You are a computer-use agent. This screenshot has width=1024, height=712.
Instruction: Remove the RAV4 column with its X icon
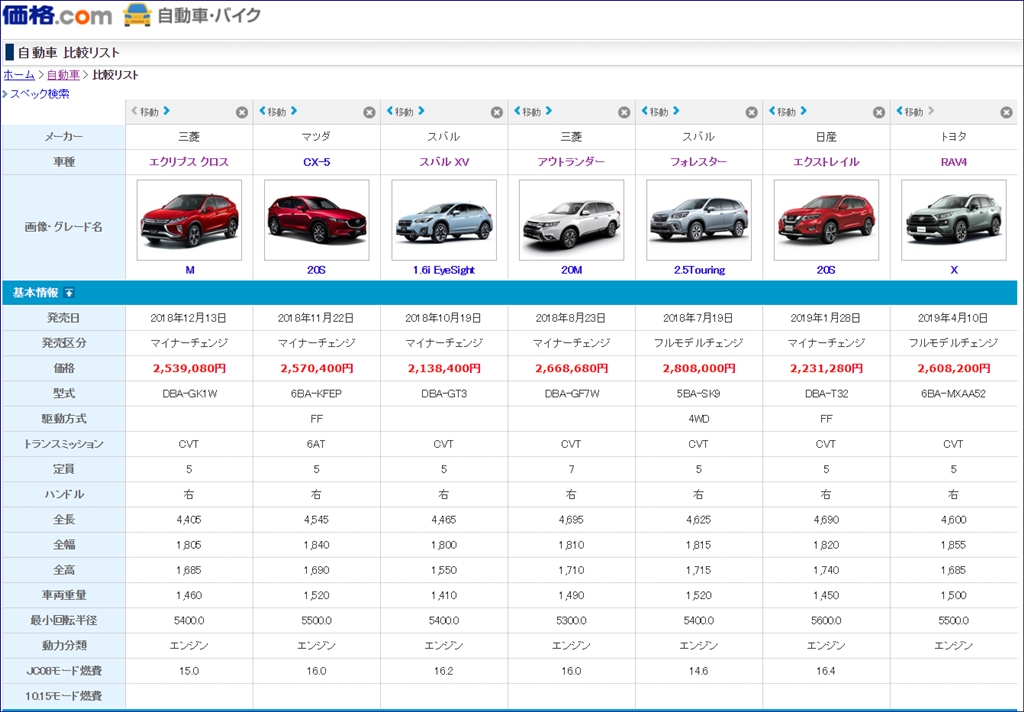click(x=1006, y=112)
